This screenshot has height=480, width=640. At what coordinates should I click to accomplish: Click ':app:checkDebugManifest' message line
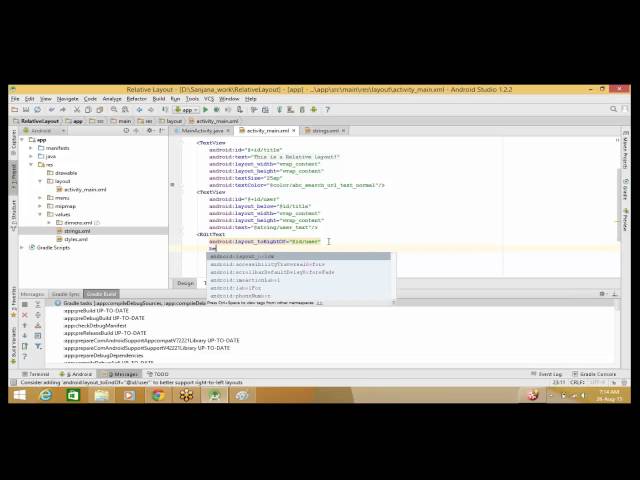(x=95, y=326)
